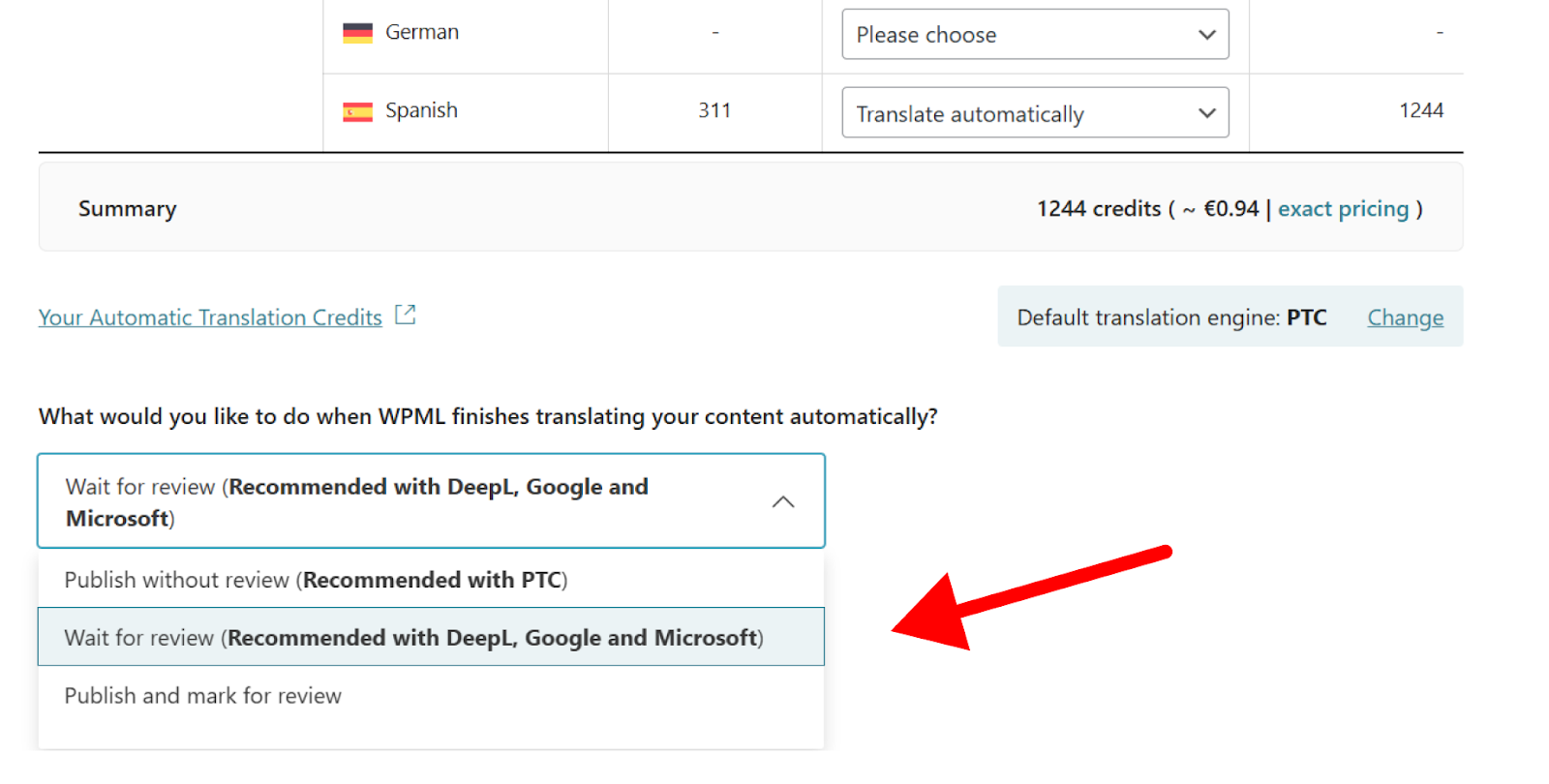This screenshot has height=784, width=1549.
Task: Open the "Translate automatically" dropdown for Spanish
Action: click(x=1034, y=113)
